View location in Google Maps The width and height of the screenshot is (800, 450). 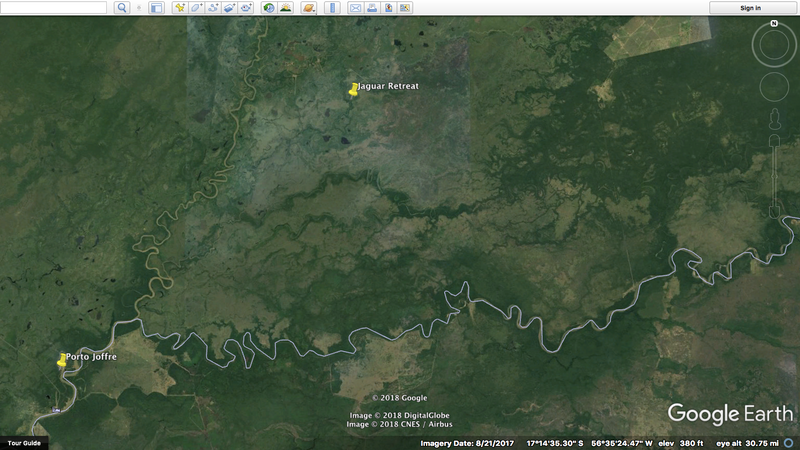pyautogui.click(x=405, y=8)
